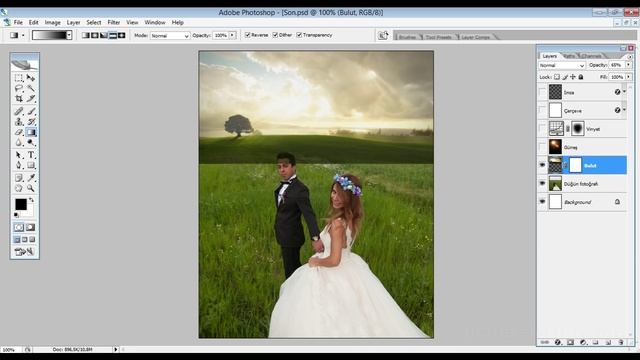Select the Crop tool
Screen dimensions: 640x360
coord(19,98)
